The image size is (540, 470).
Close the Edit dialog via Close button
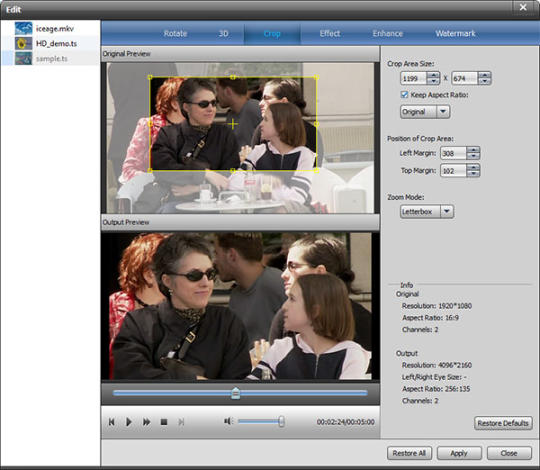click(x=509, y=453)
